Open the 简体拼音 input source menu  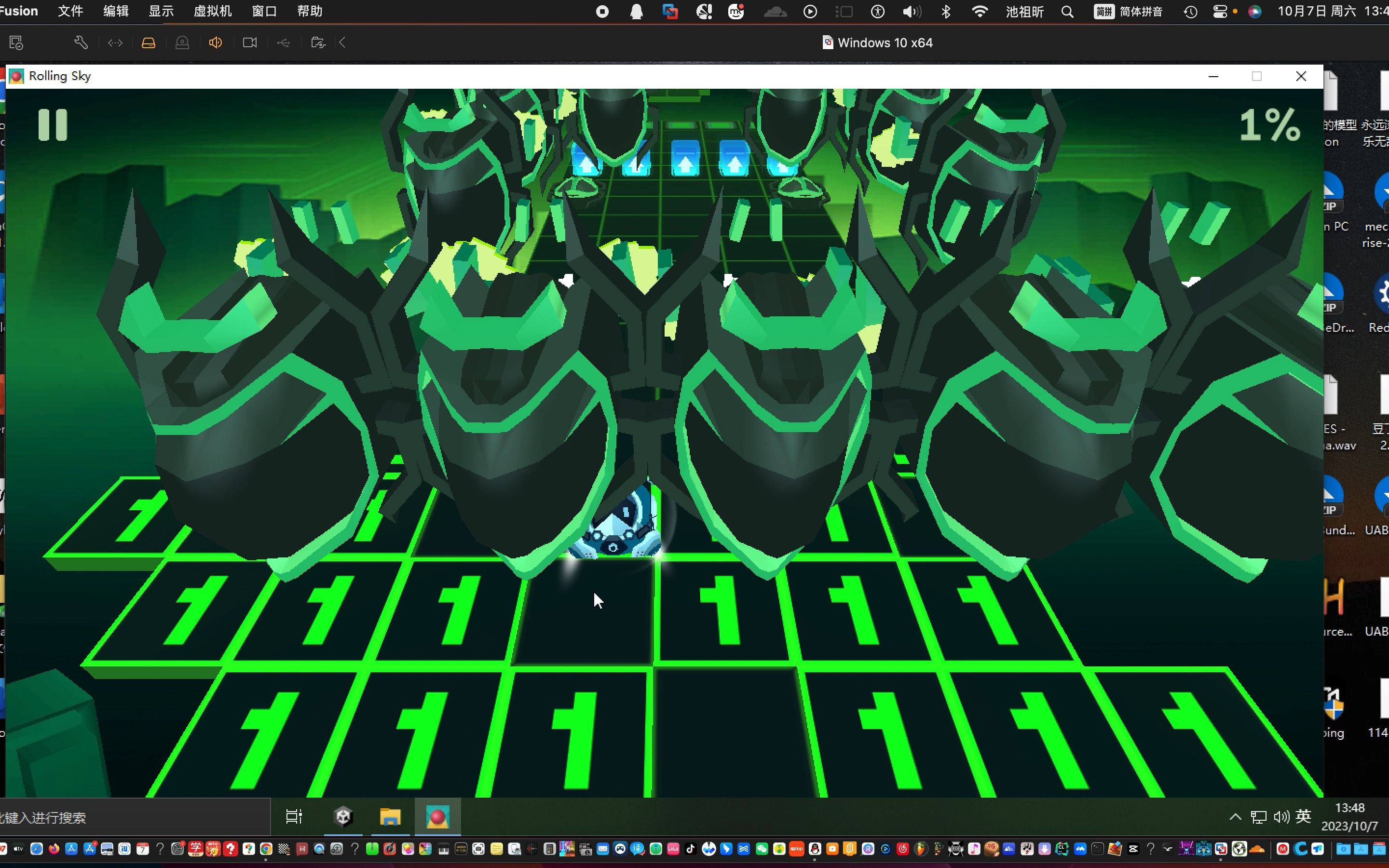tap(1129, 12)
